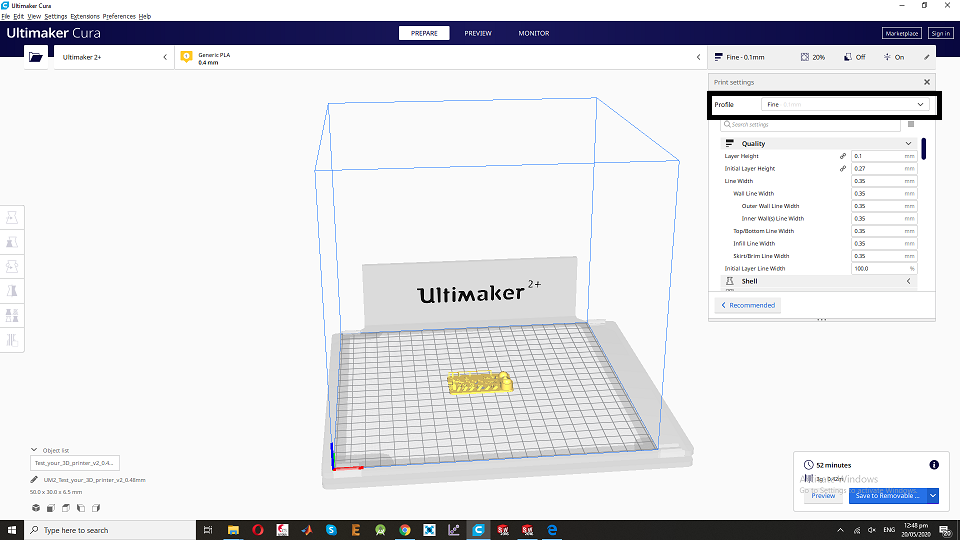Open the Marketplace
Screen dimensions: 960x540
coord(901,33)
